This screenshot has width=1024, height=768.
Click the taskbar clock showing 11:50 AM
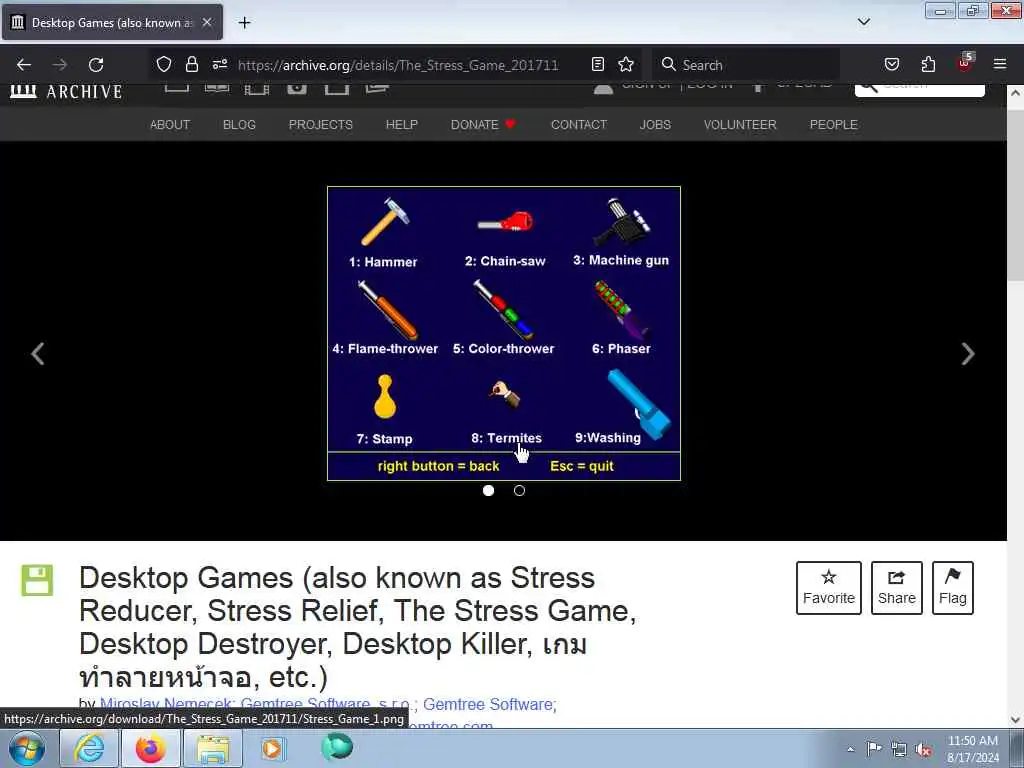pos(973,748)
